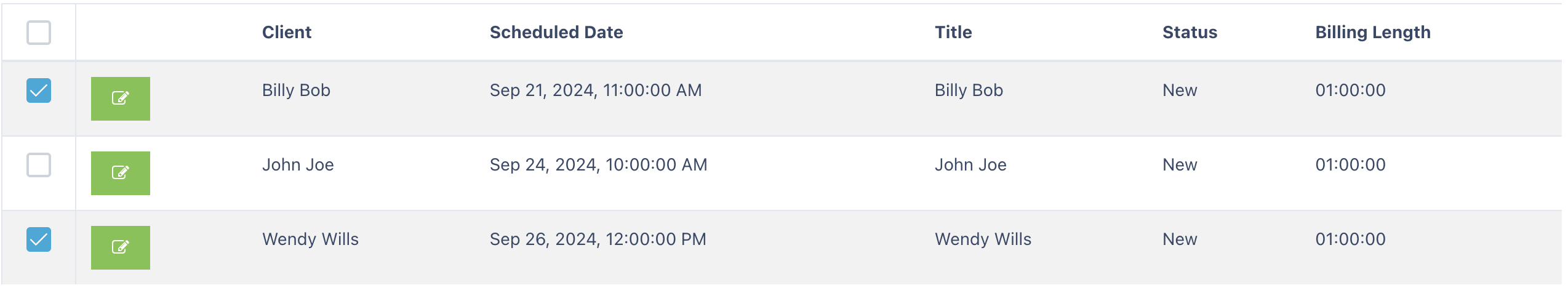Sort by the Scheduled Date column header
This screenshot has height=293, width=1568.
(x=556, y=32)
